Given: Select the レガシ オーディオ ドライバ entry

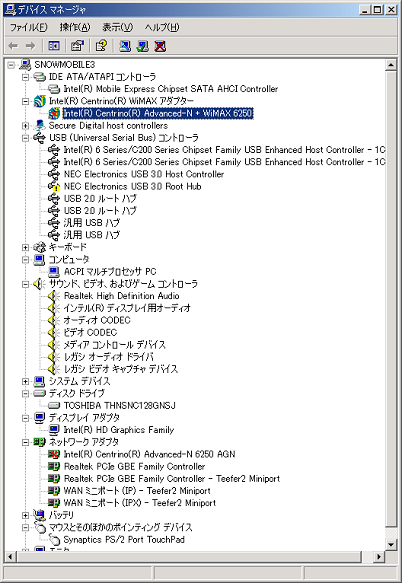Looking at the screenshot, I should pos(108,357).
